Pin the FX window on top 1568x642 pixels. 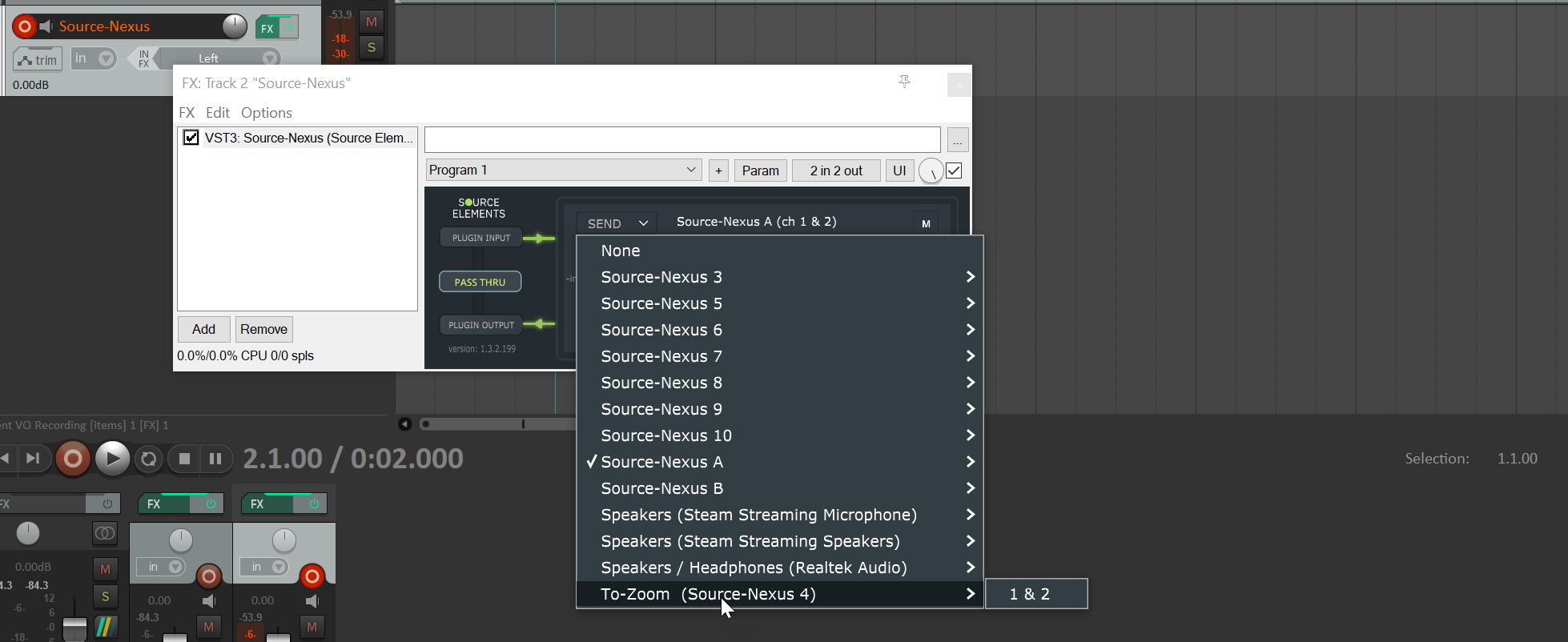pyautogui.click(x=904, y=82)
